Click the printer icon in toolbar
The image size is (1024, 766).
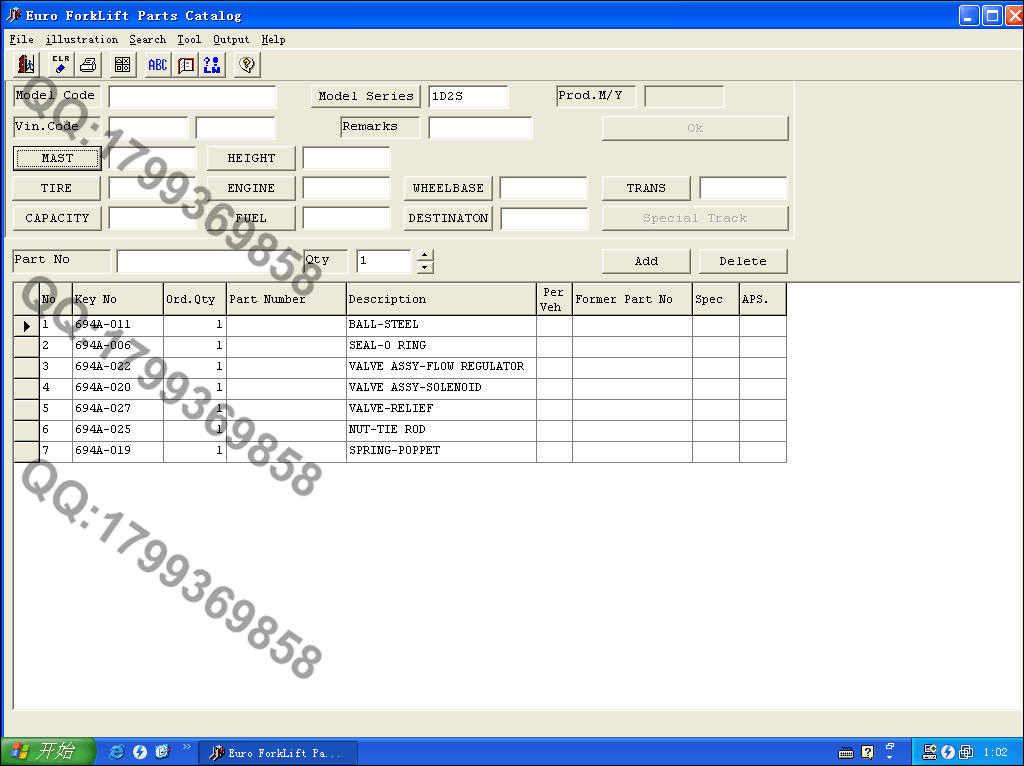pos(88,65)
